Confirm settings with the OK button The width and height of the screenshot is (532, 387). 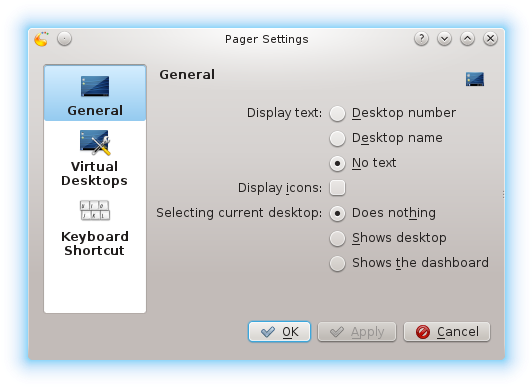[279, 331]
